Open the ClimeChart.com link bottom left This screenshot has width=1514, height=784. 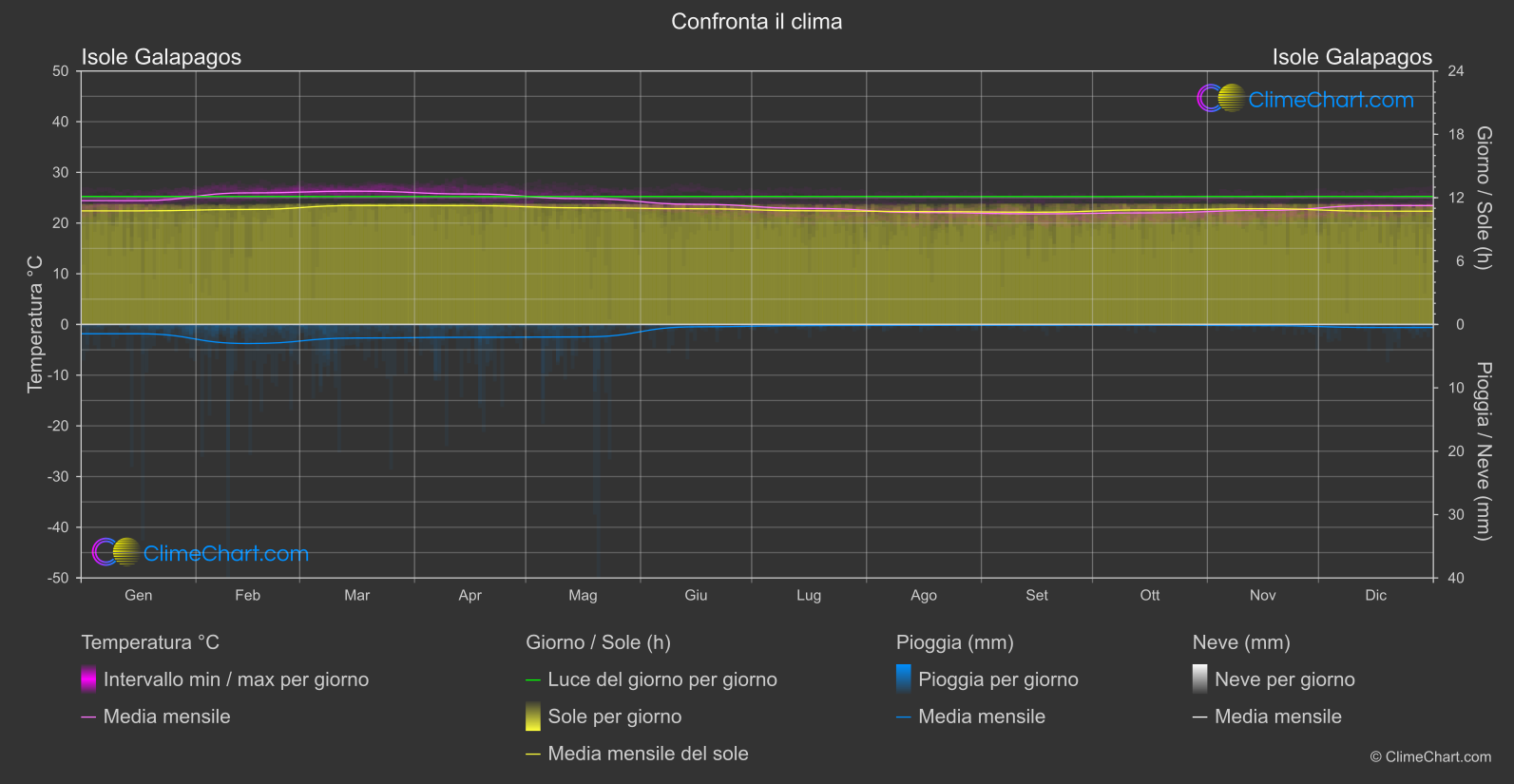click(x=226, y=554)
